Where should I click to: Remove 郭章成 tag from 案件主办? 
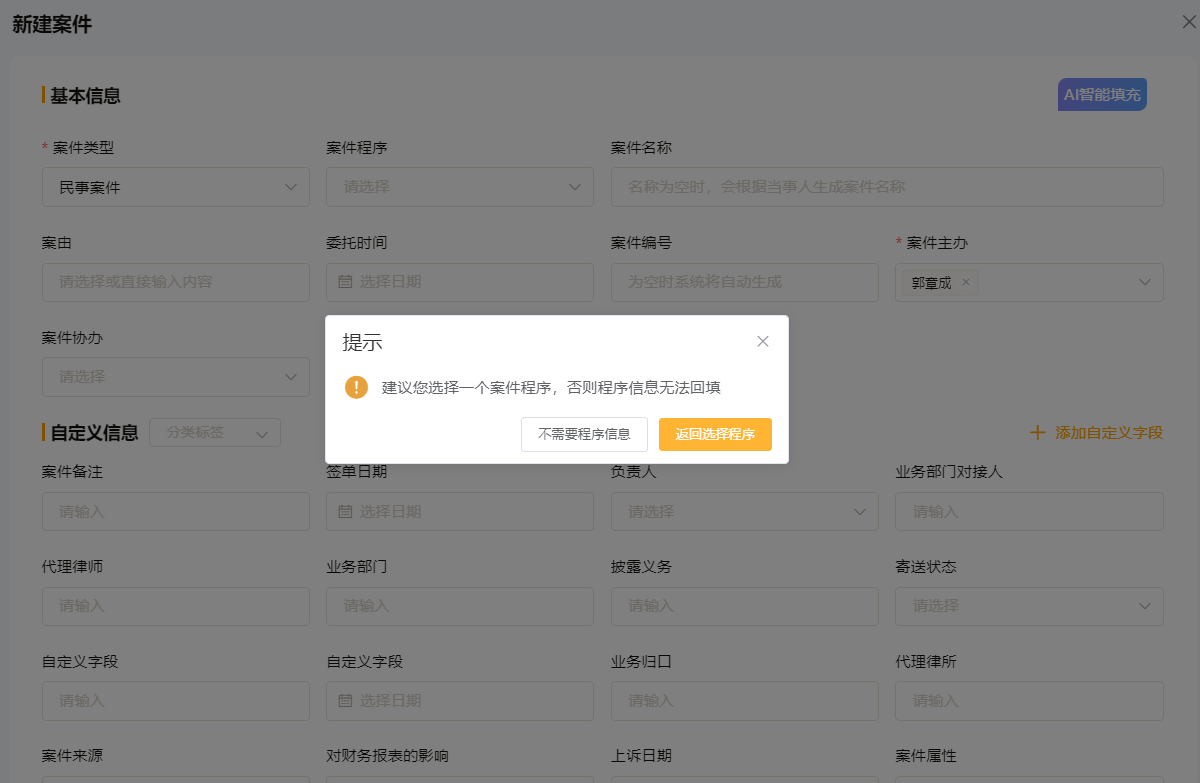[965, 282]
